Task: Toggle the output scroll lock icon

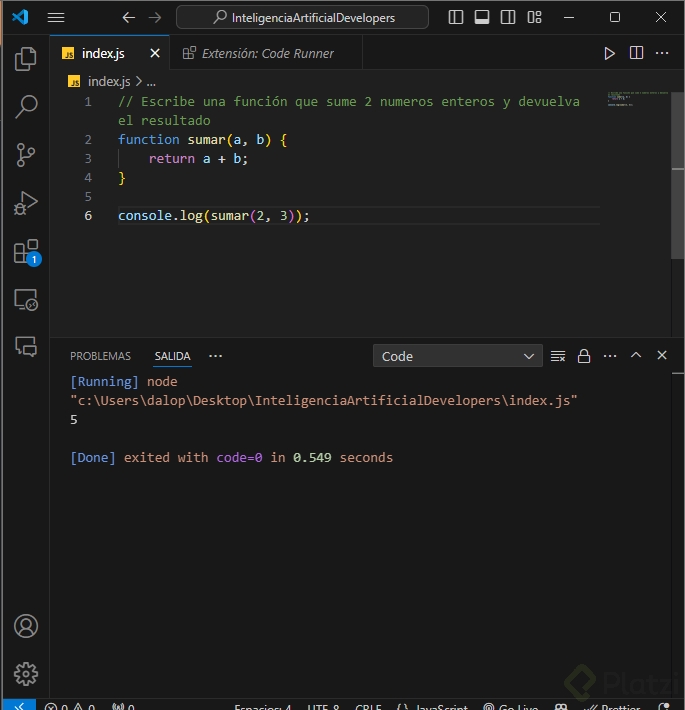Action: [584, 356]
